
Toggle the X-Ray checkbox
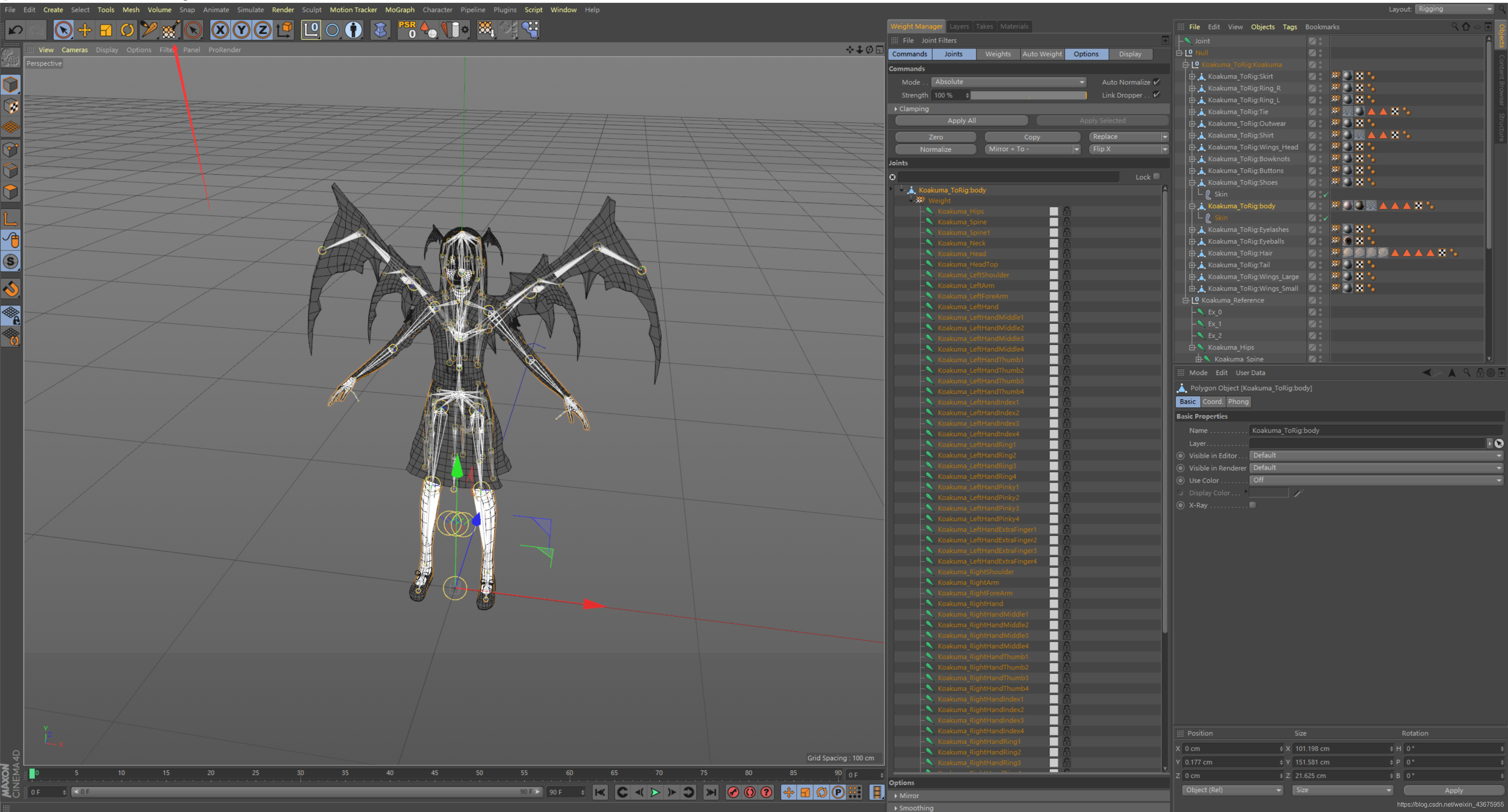point(1253,505)
